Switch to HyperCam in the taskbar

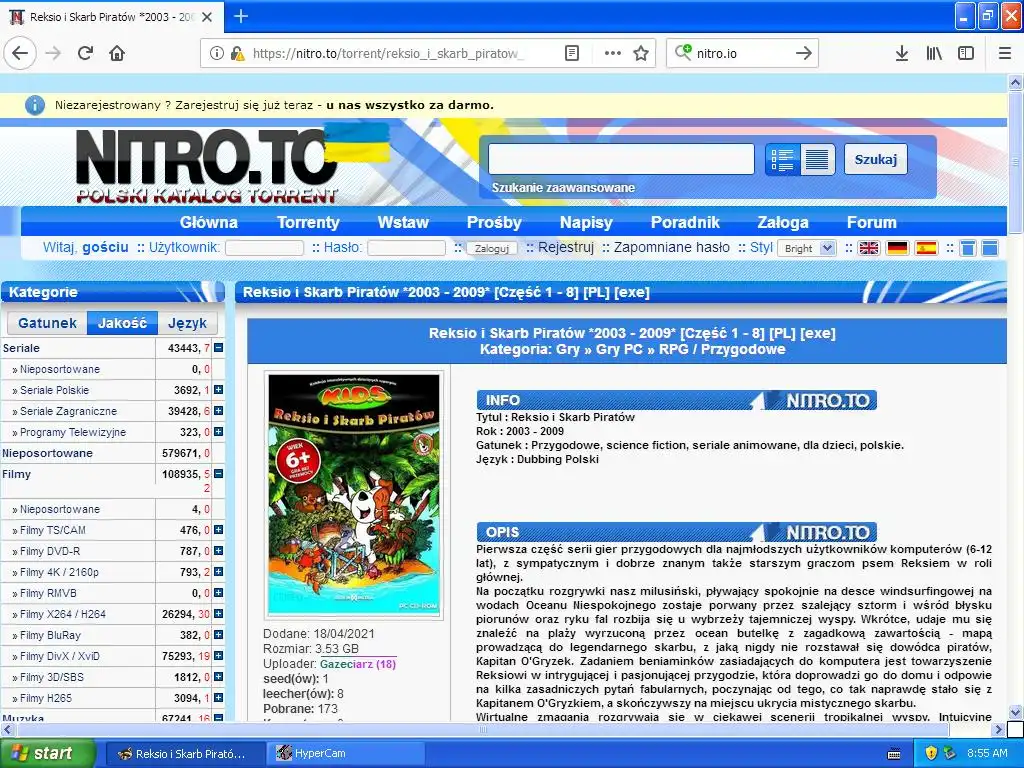[346, 753]
